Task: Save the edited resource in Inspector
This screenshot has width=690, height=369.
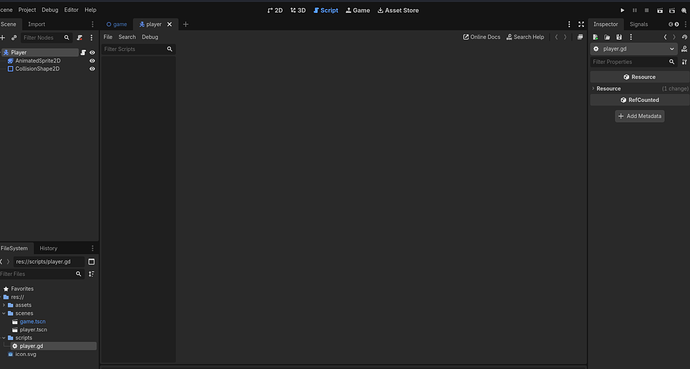Action: tap(619, 37)
